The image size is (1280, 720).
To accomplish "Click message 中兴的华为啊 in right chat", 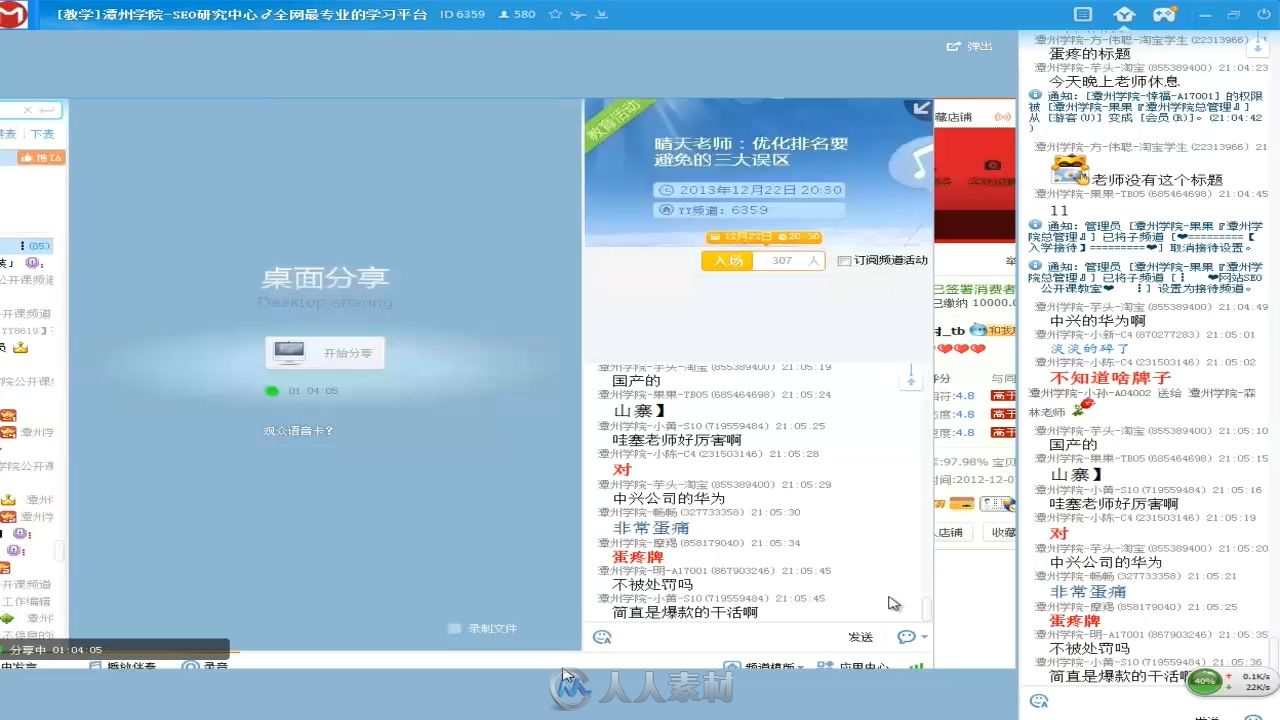I will (x=1098, y=321).
